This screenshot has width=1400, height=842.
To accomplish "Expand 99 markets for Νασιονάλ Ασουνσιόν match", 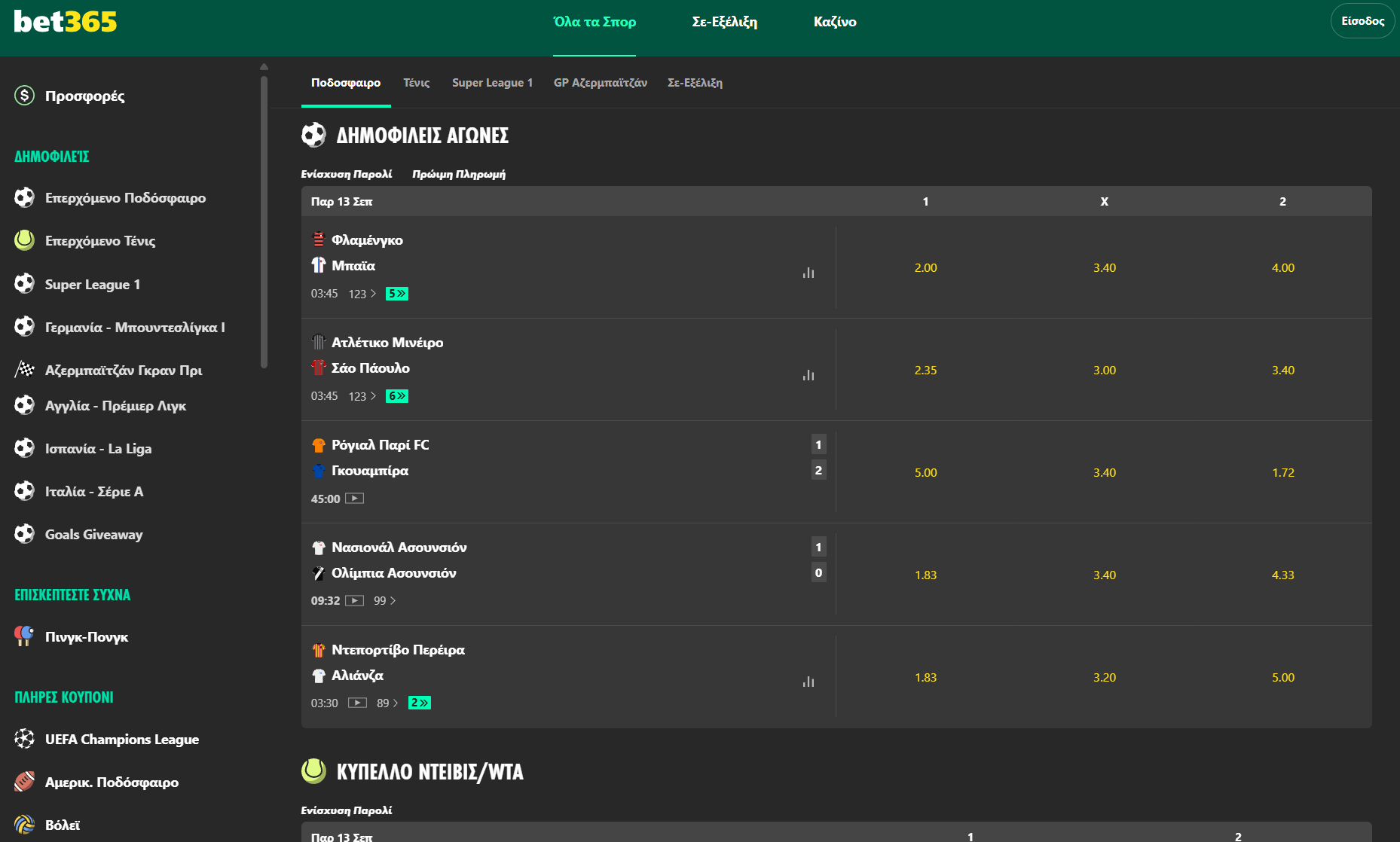I will (385, 600).
